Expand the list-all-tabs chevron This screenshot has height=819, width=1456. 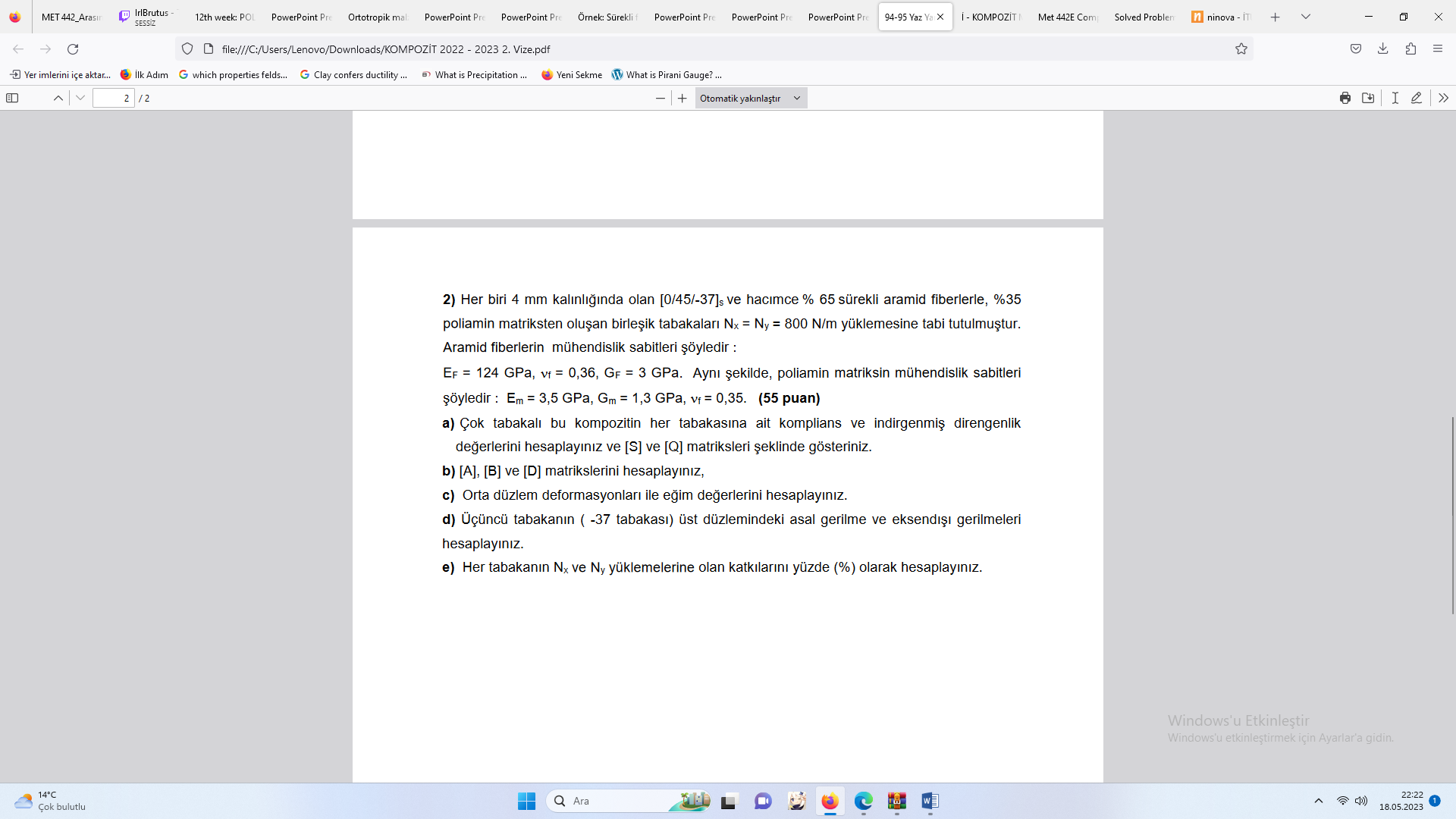1306,16
